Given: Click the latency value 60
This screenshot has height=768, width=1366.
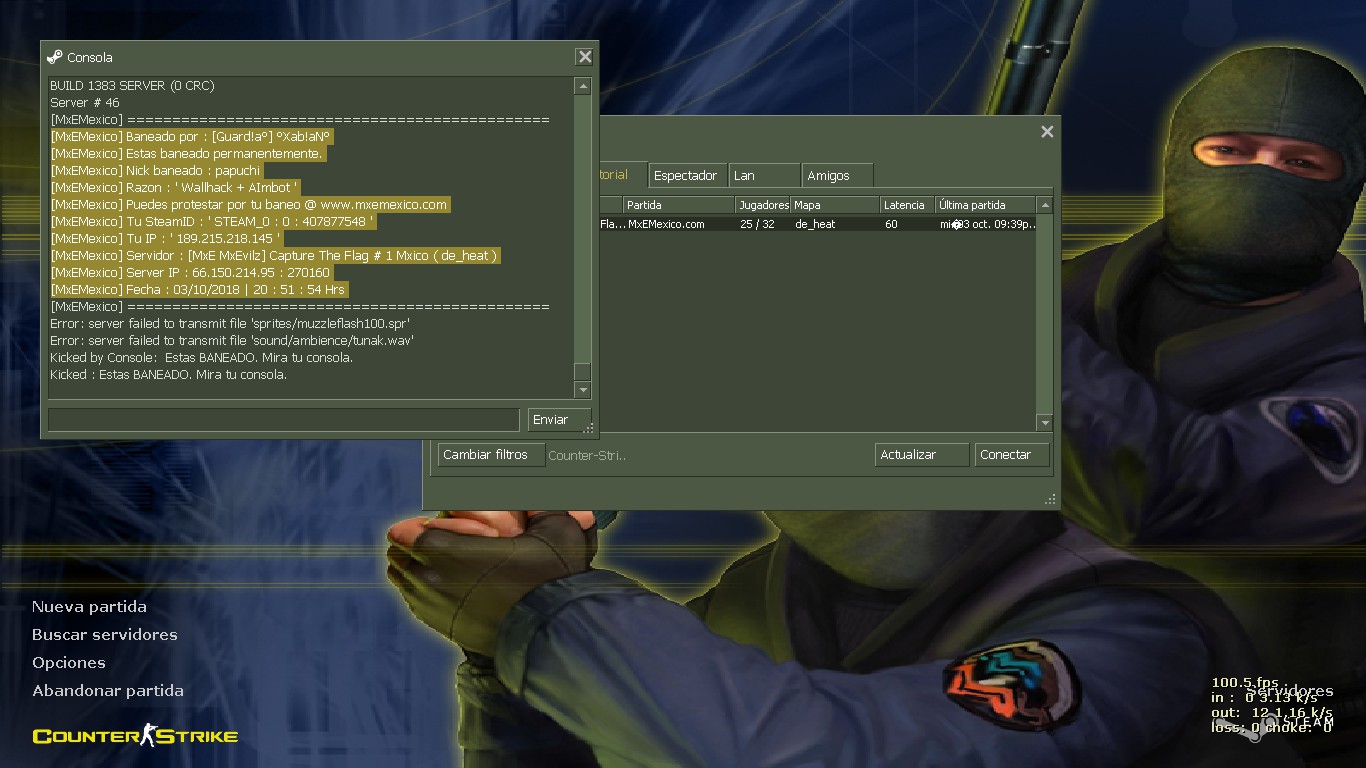Looking at the screenshot, I should (x=891, y=224).
